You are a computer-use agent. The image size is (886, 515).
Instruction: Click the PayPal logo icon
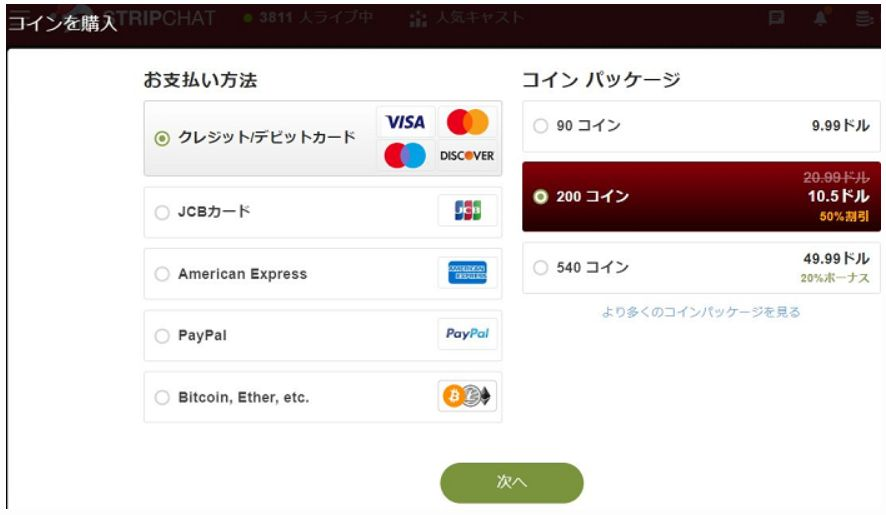[467, 334]
